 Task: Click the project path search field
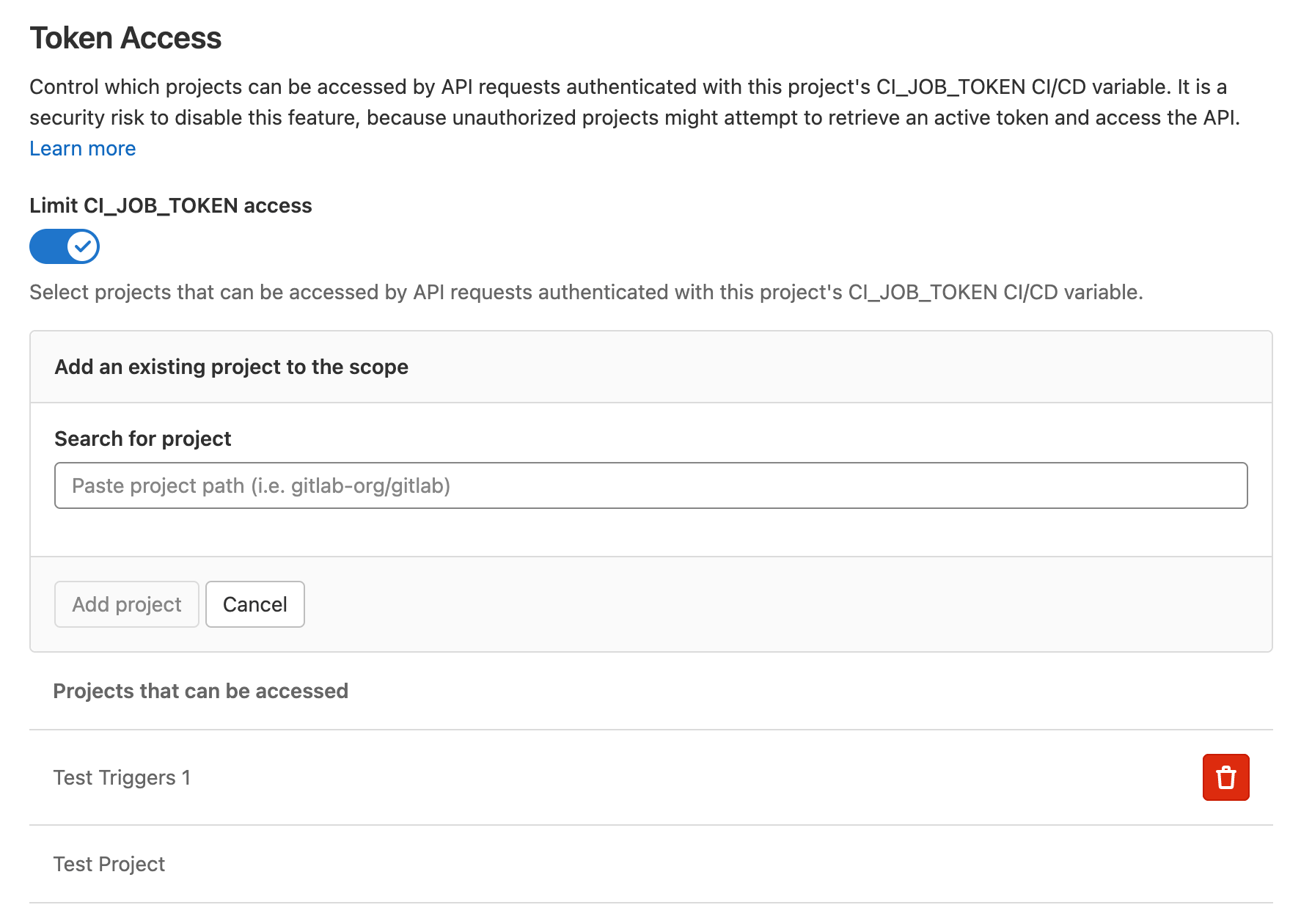[650, 485]
